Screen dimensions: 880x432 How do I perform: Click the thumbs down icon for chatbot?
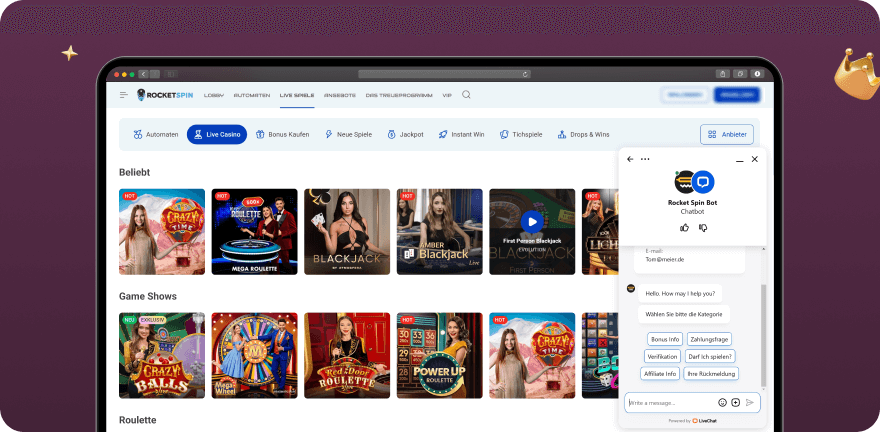703,227
